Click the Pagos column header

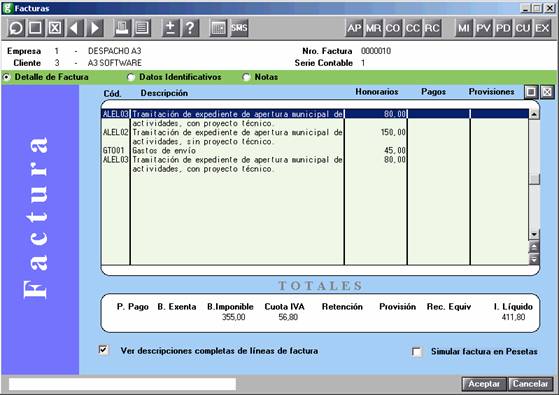pos(433,92)
